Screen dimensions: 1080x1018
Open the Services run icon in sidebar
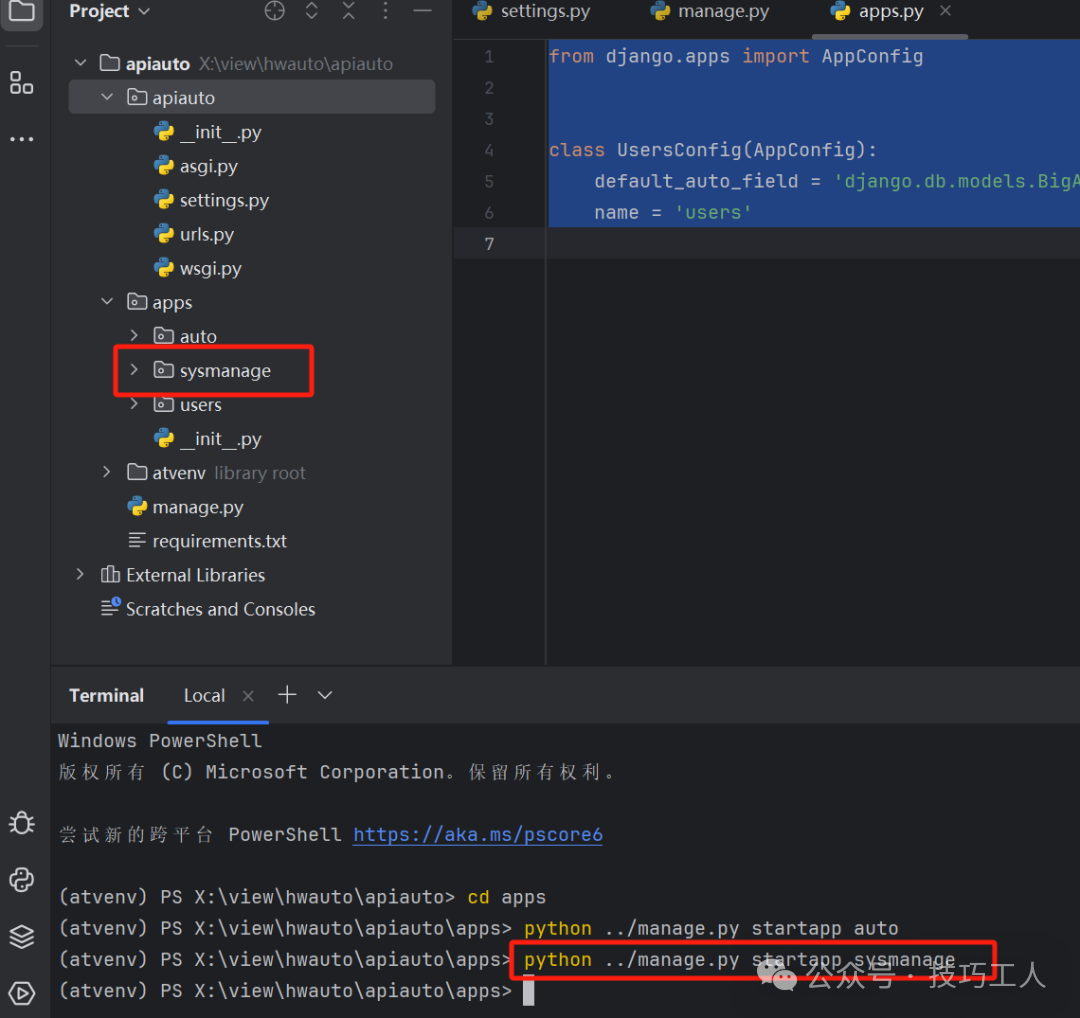[21, 993]
